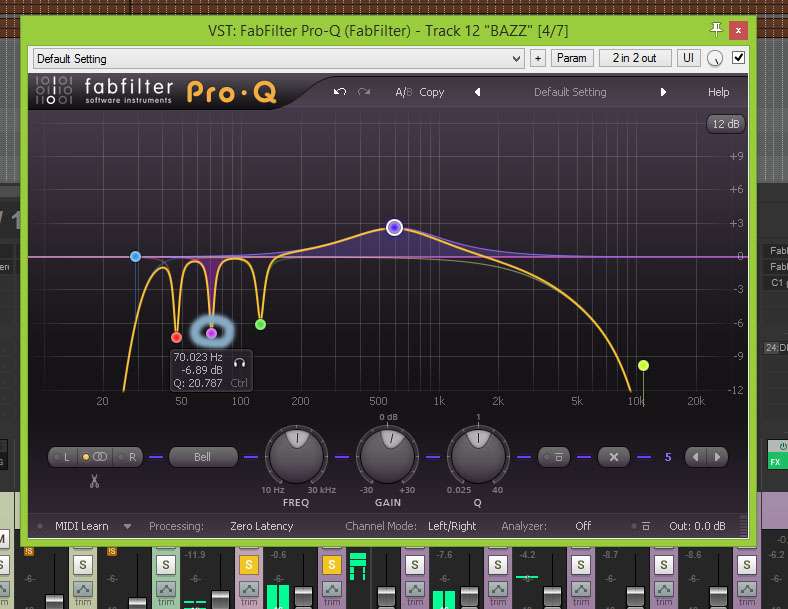
Task: Open the Left/Right channel mode menu
Action: 452,526
